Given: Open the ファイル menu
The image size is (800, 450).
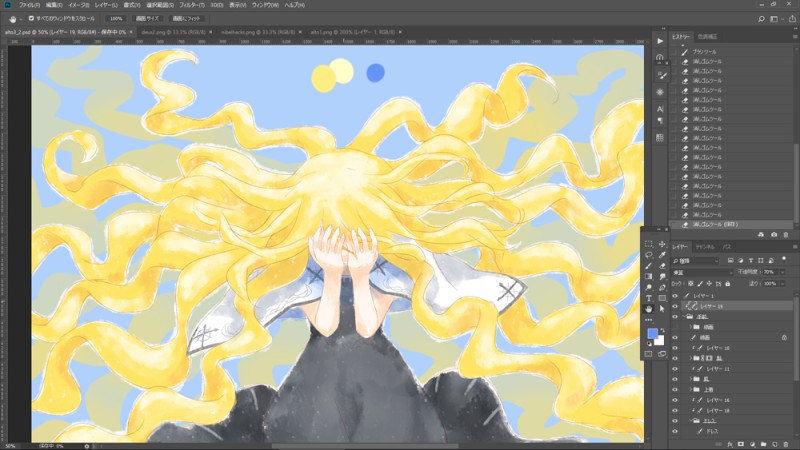Looking at the screenshot, I should [29, 5].
